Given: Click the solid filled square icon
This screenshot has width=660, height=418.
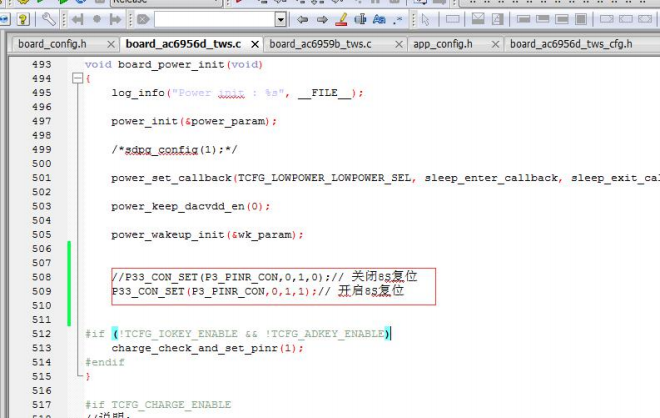Looking at the screenshot, I should coord(581,19).
